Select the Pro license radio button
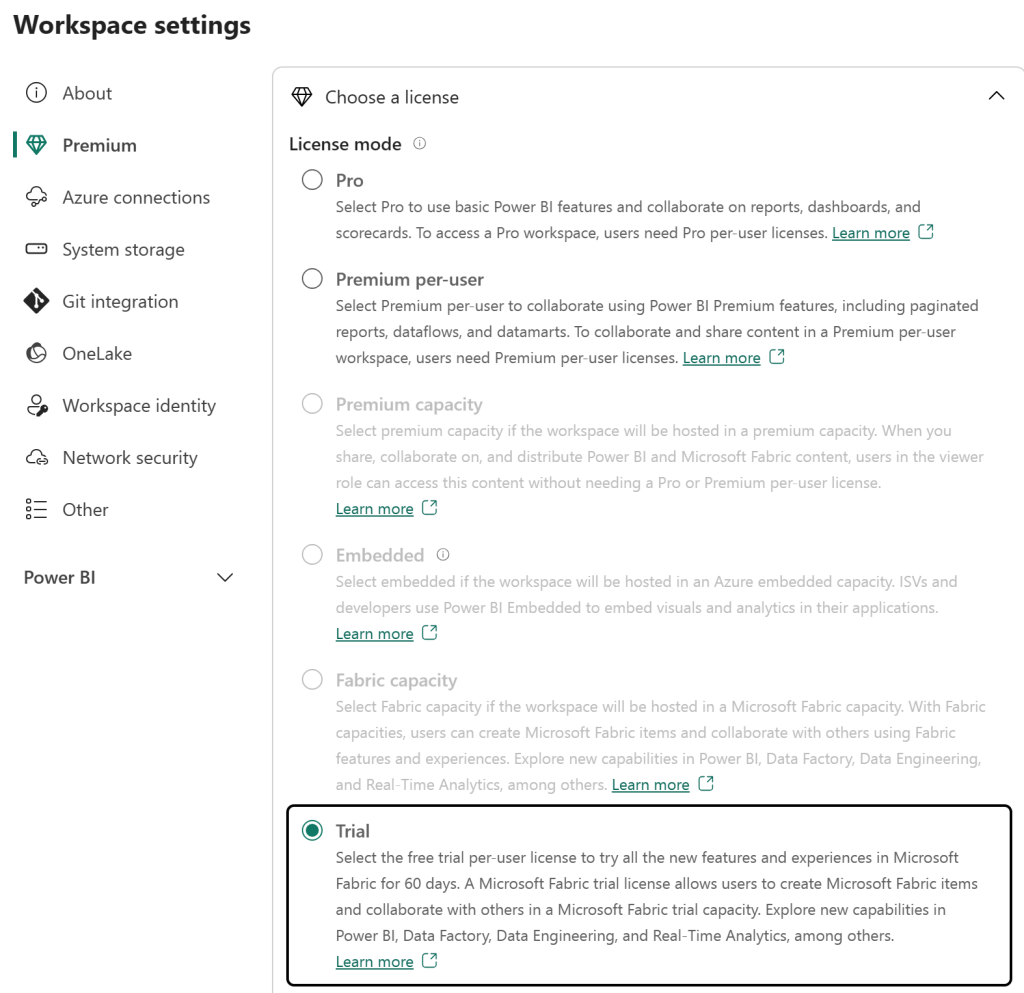1024x993 pixels. pos(312,180)
